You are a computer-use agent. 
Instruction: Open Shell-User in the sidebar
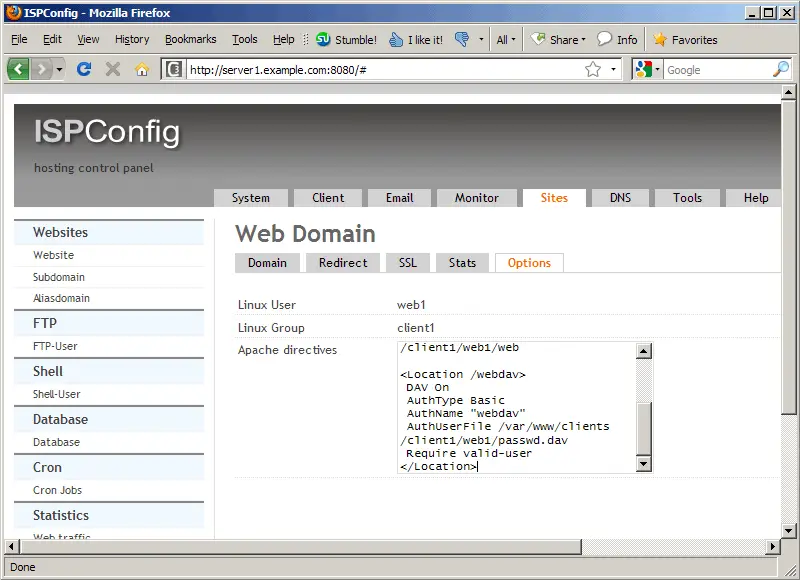(57, 394)
